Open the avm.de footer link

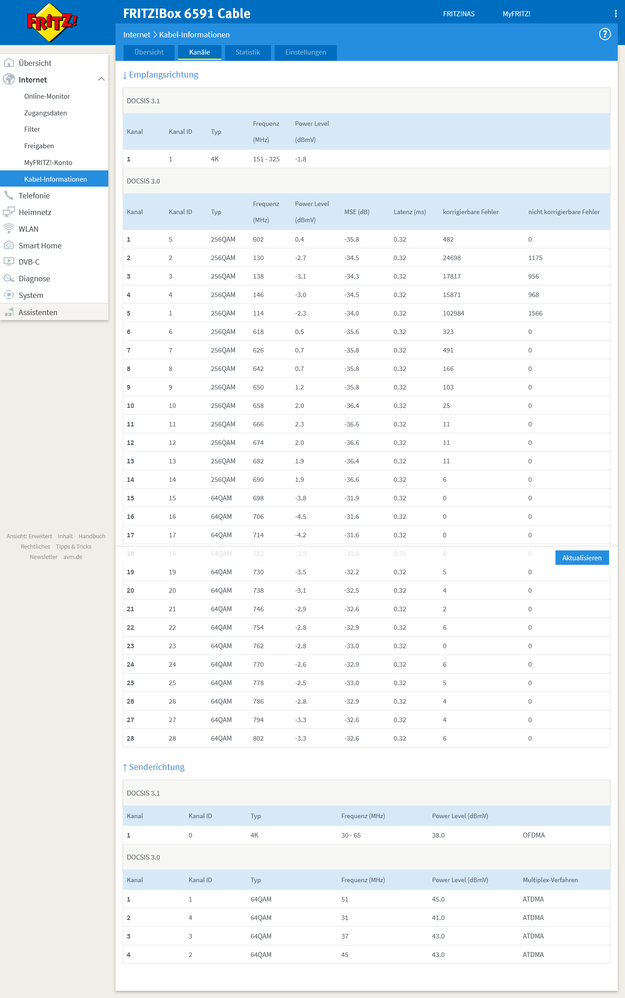72,556
